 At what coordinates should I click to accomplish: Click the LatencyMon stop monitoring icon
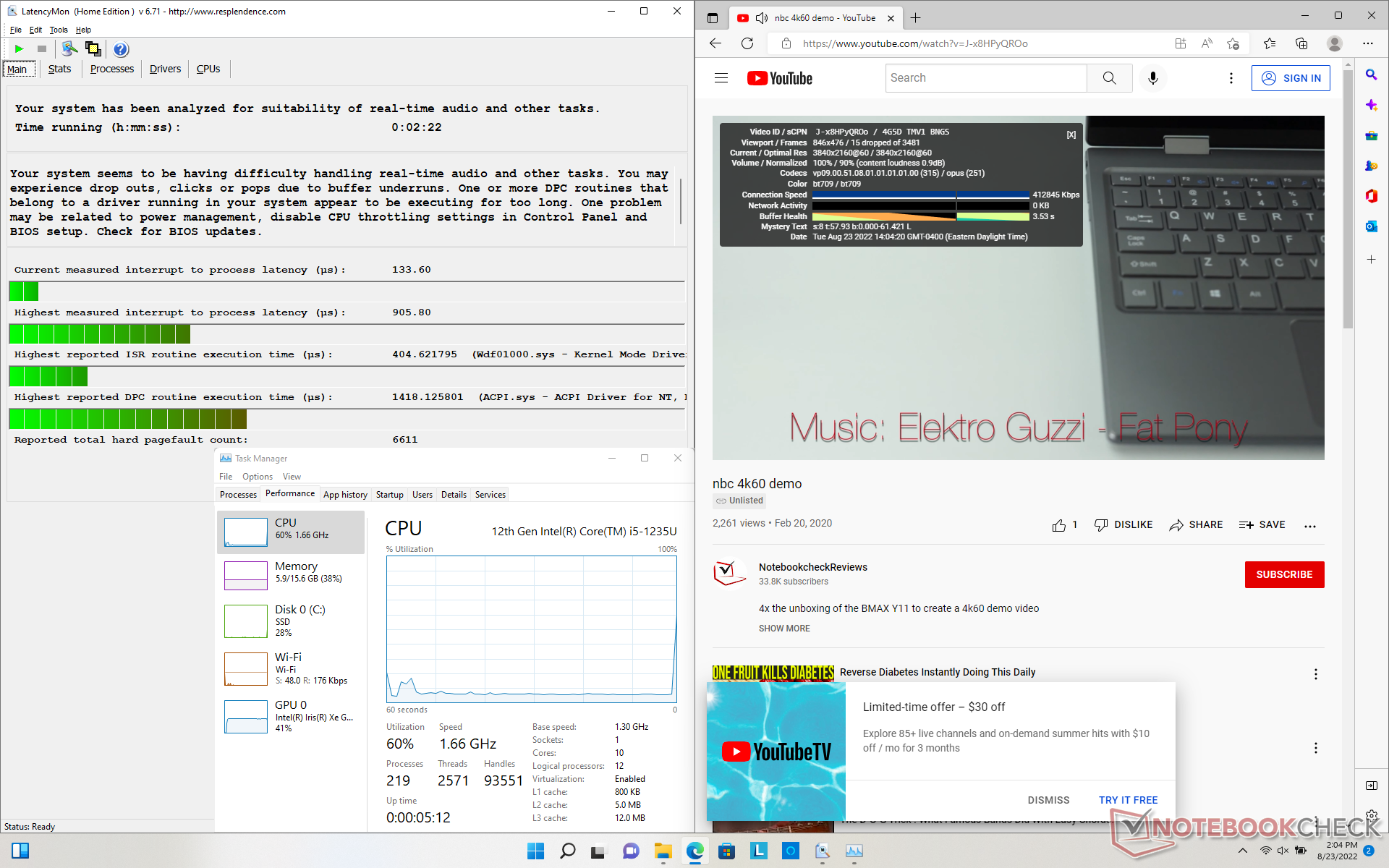click(x=42, y=49)
